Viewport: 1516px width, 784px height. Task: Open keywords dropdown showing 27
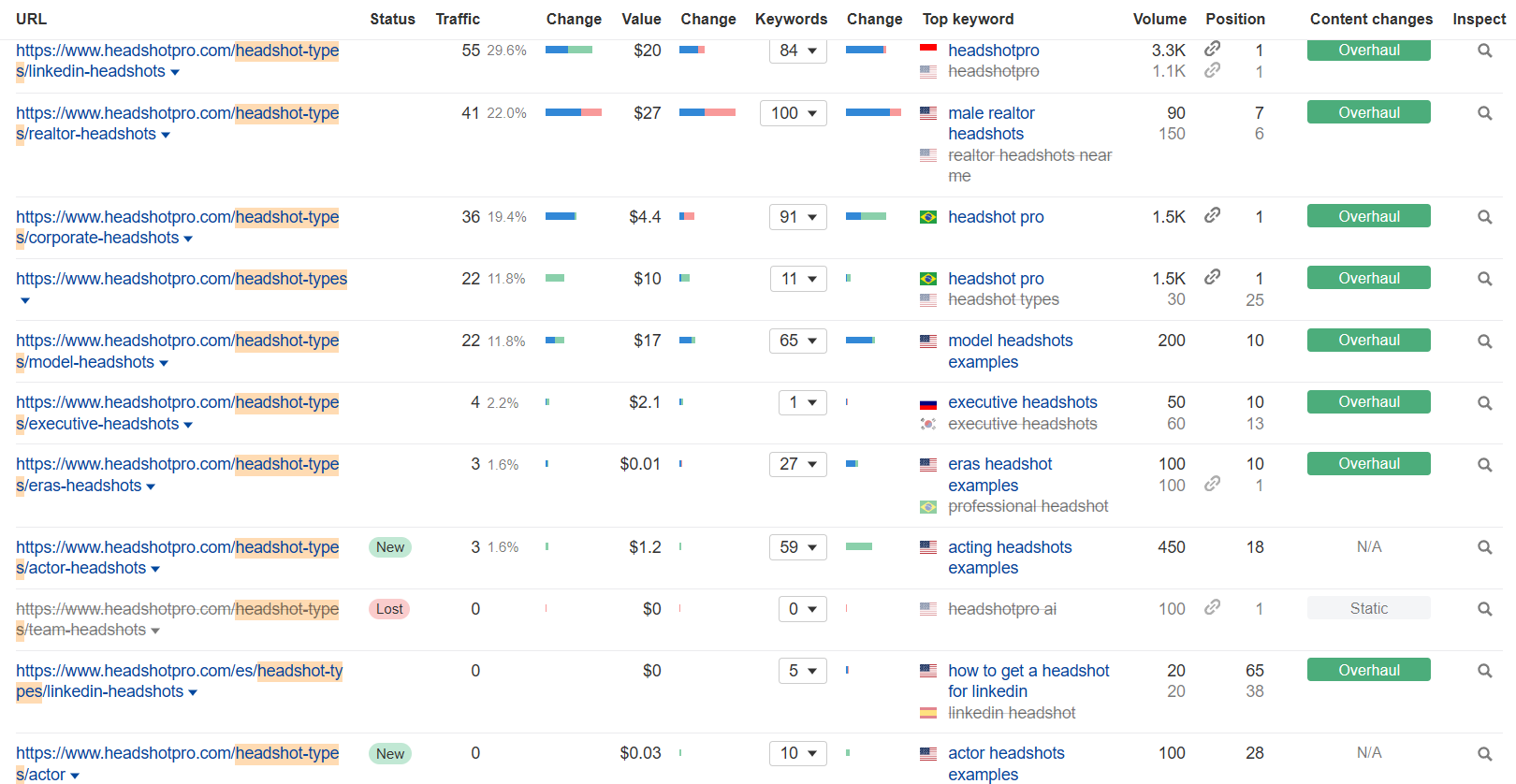point(798,464)
